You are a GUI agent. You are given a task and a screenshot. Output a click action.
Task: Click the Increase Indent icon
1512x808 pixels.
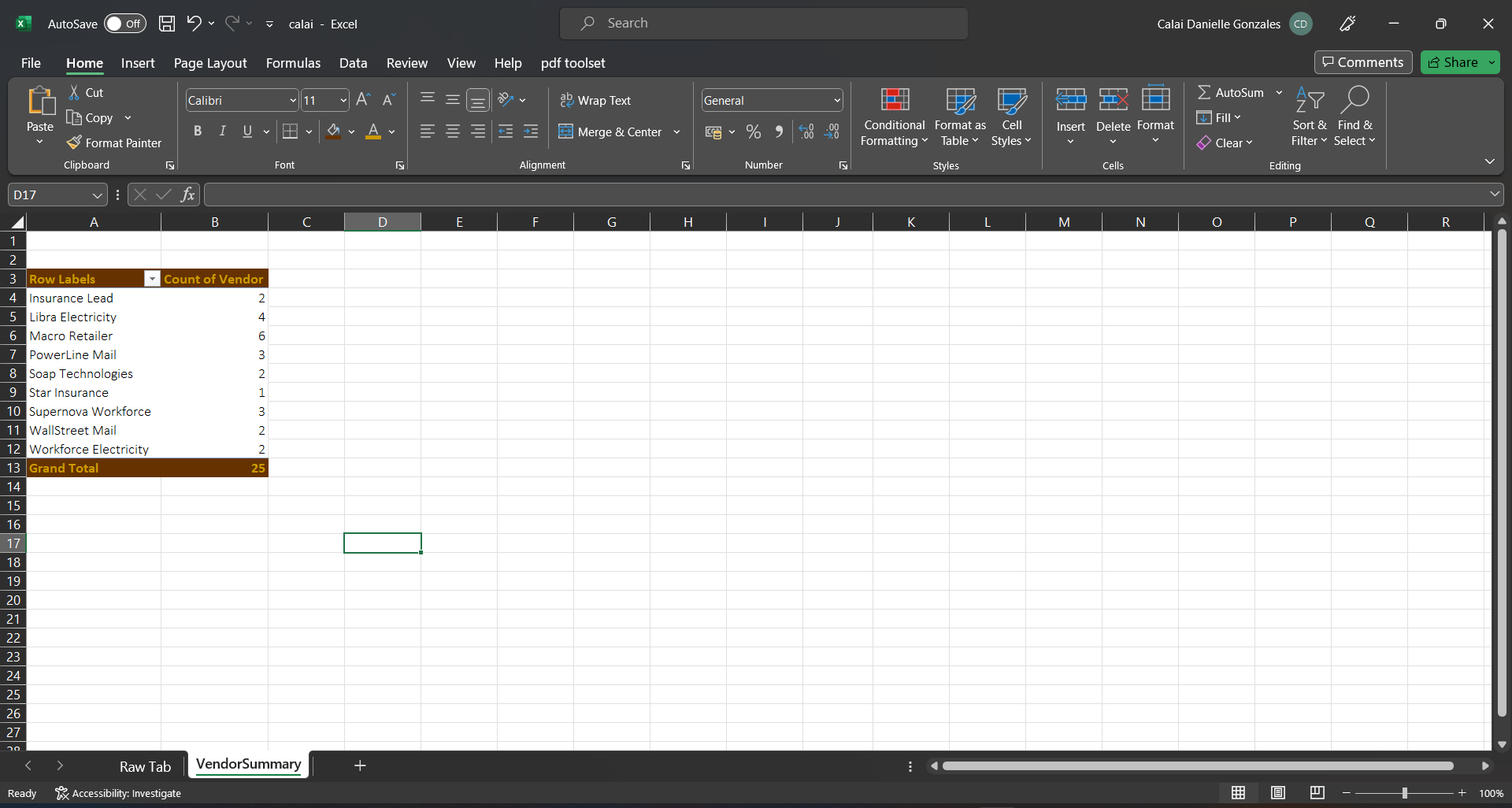click(x=531, y=132)
